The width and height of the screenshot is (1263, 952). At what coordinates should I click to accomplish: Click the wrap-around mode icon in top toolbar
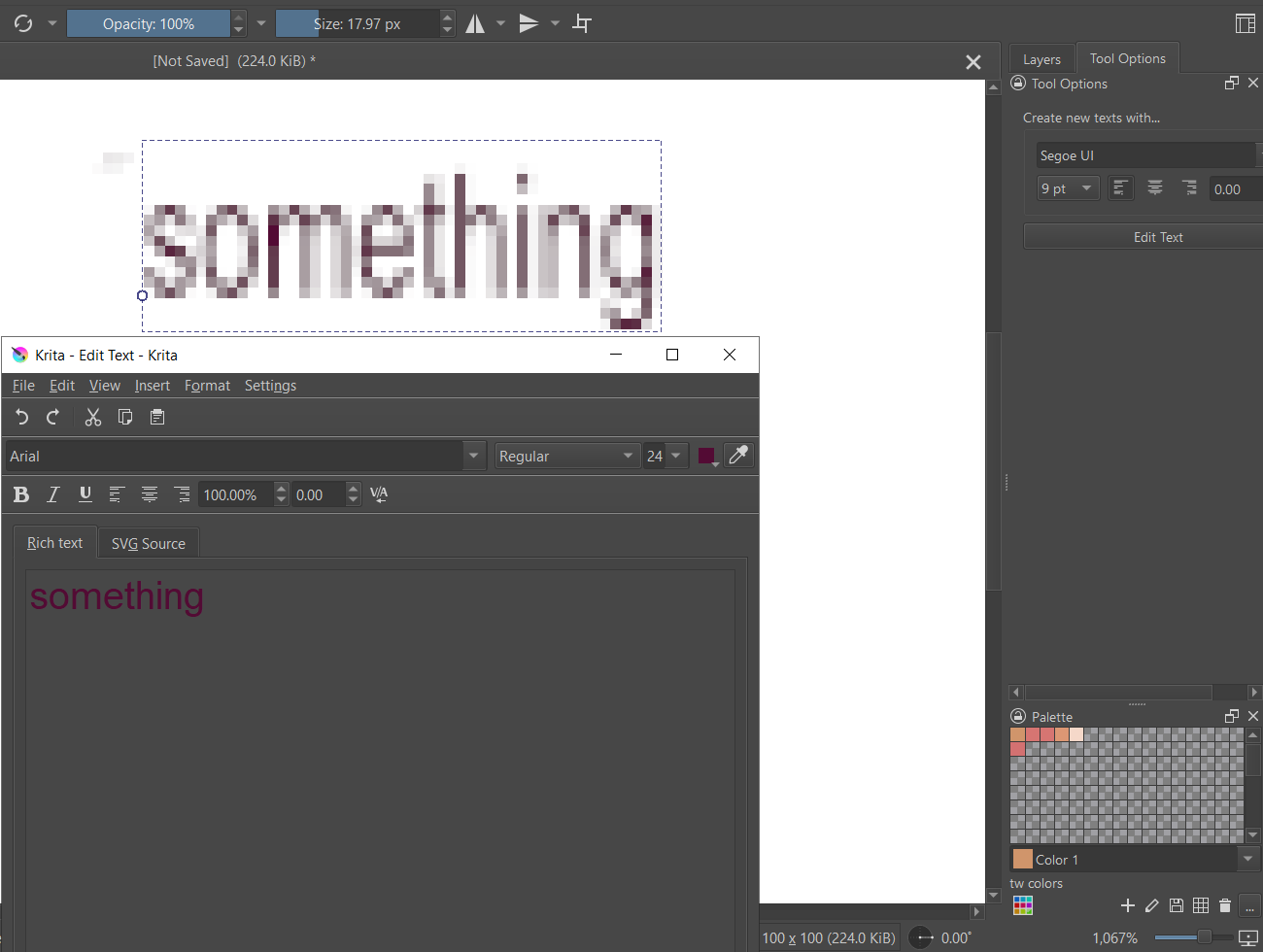[x=582, y=23]
